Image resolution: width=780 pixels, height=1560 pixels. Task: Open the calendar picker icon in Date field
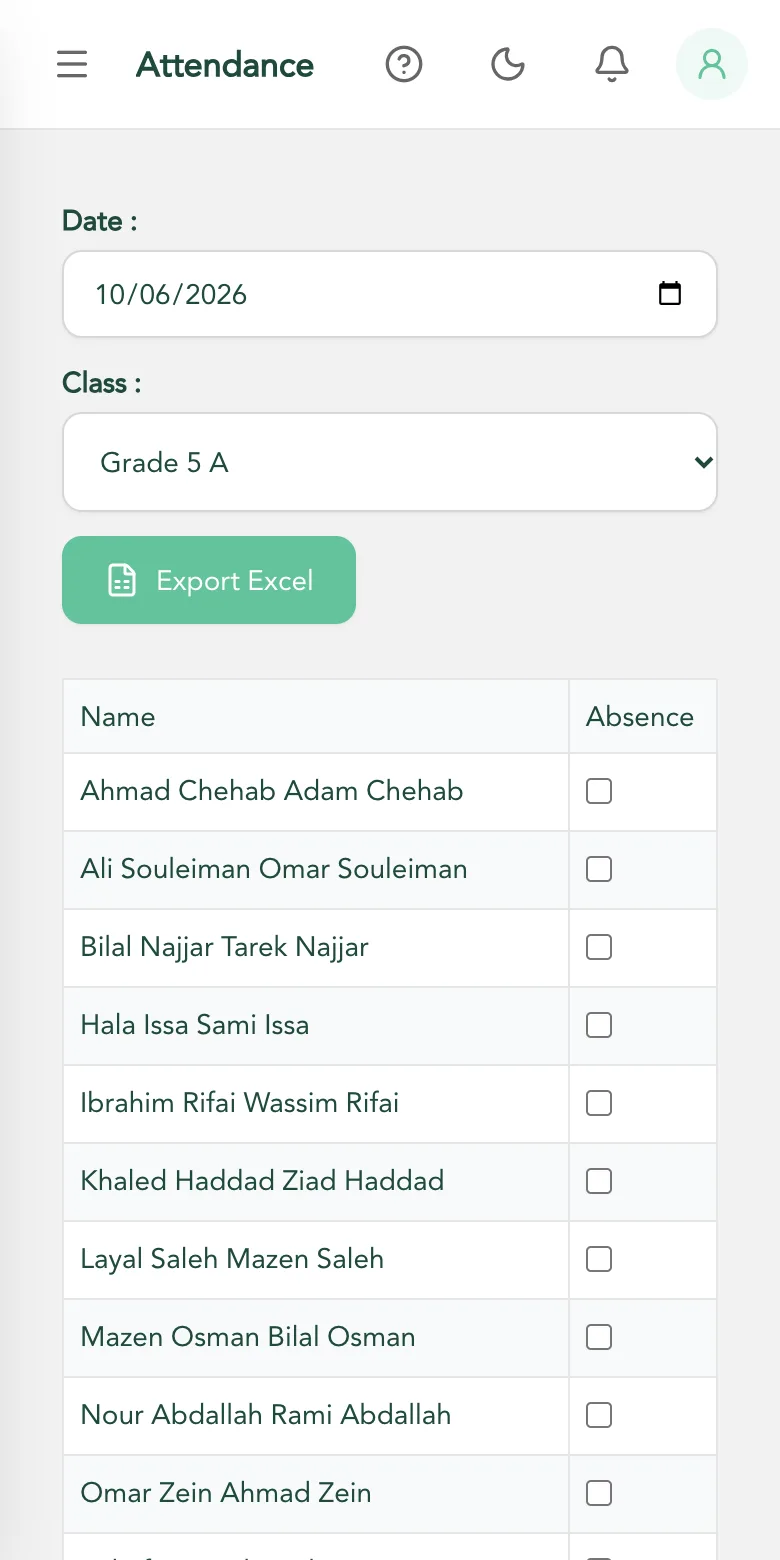(670, 294)
